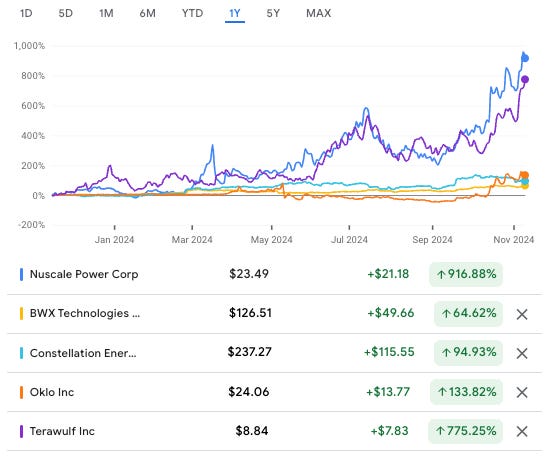Open Constellation Energy stock row
This screenshot has height=461, width=553.
(x=275, y=353)
